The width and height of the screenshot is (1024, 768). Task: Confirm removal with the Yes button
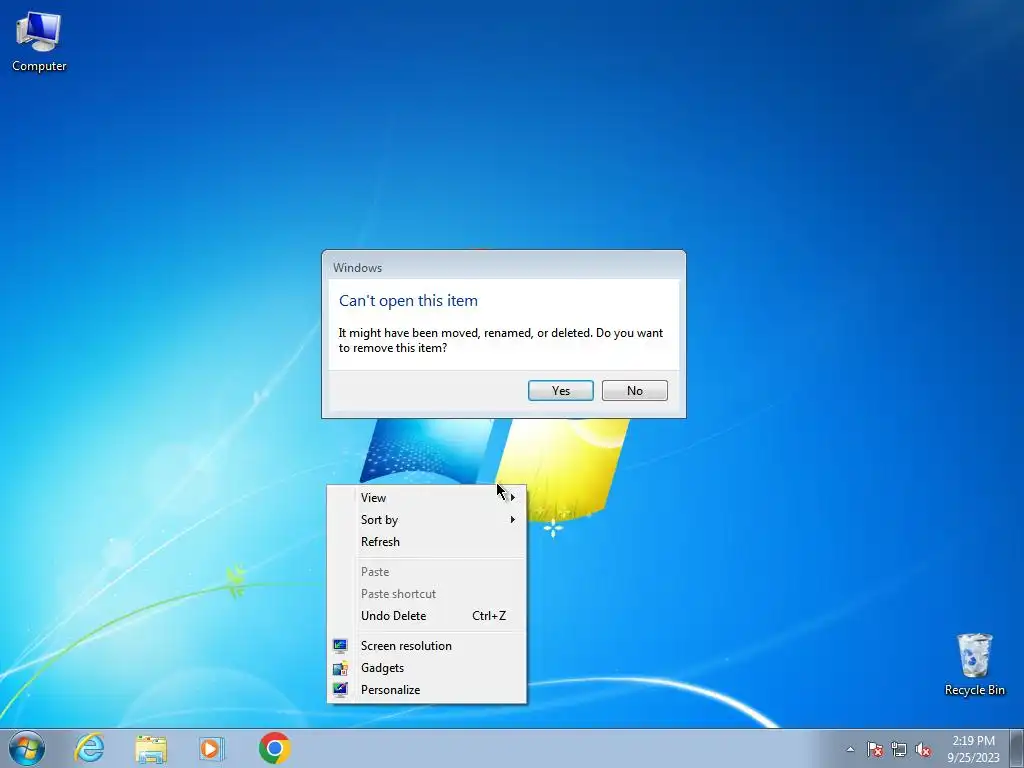(560, 391)
